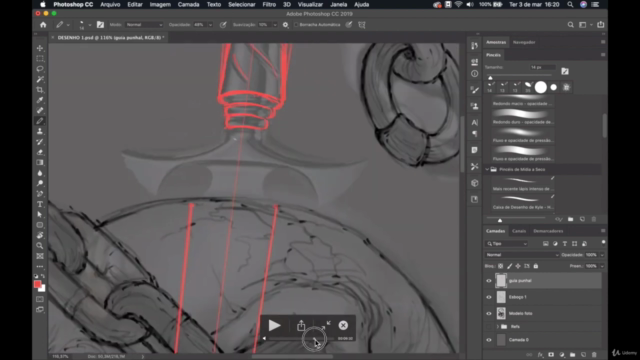Toggle lock layer position
The height and width of the screenshot is (360, 640).
tap(518, 266)
